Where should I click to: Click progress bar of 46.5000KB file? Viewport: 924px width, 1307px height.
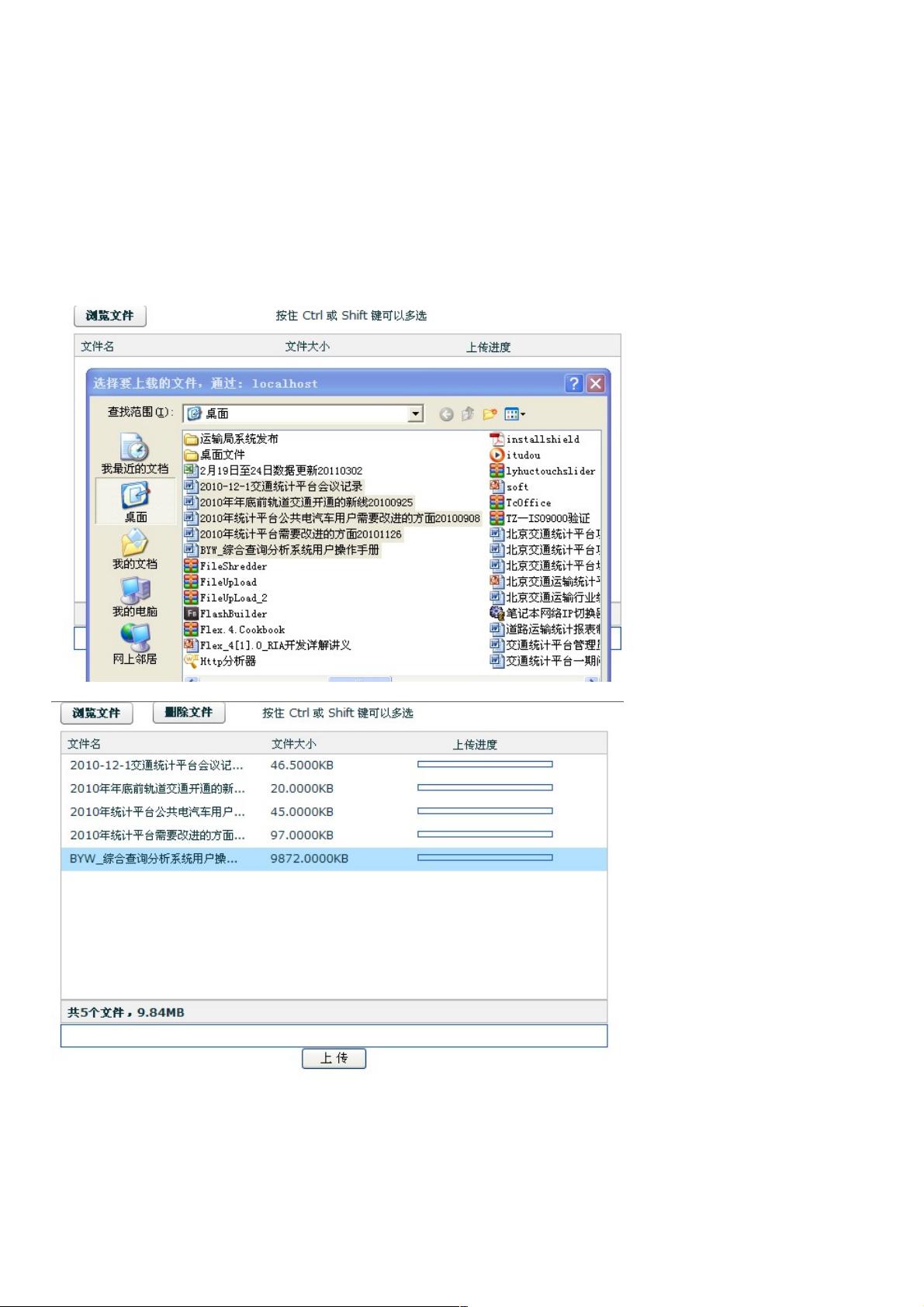pyautogui.click(x=485, y=764)
